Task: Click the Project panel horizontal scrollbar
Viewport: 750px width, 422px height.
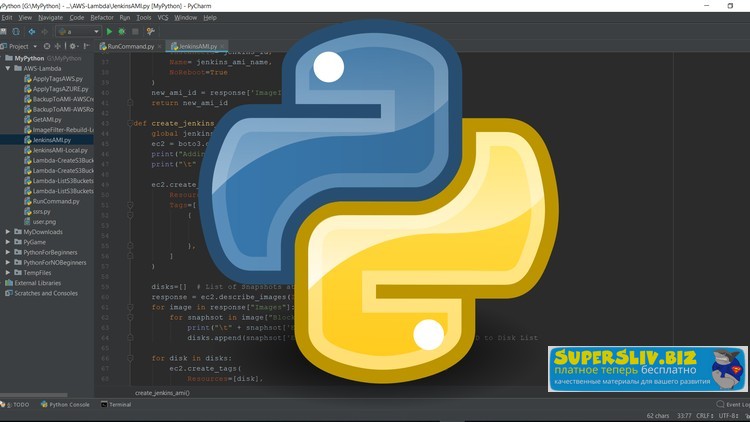Action: click(33, 395)
